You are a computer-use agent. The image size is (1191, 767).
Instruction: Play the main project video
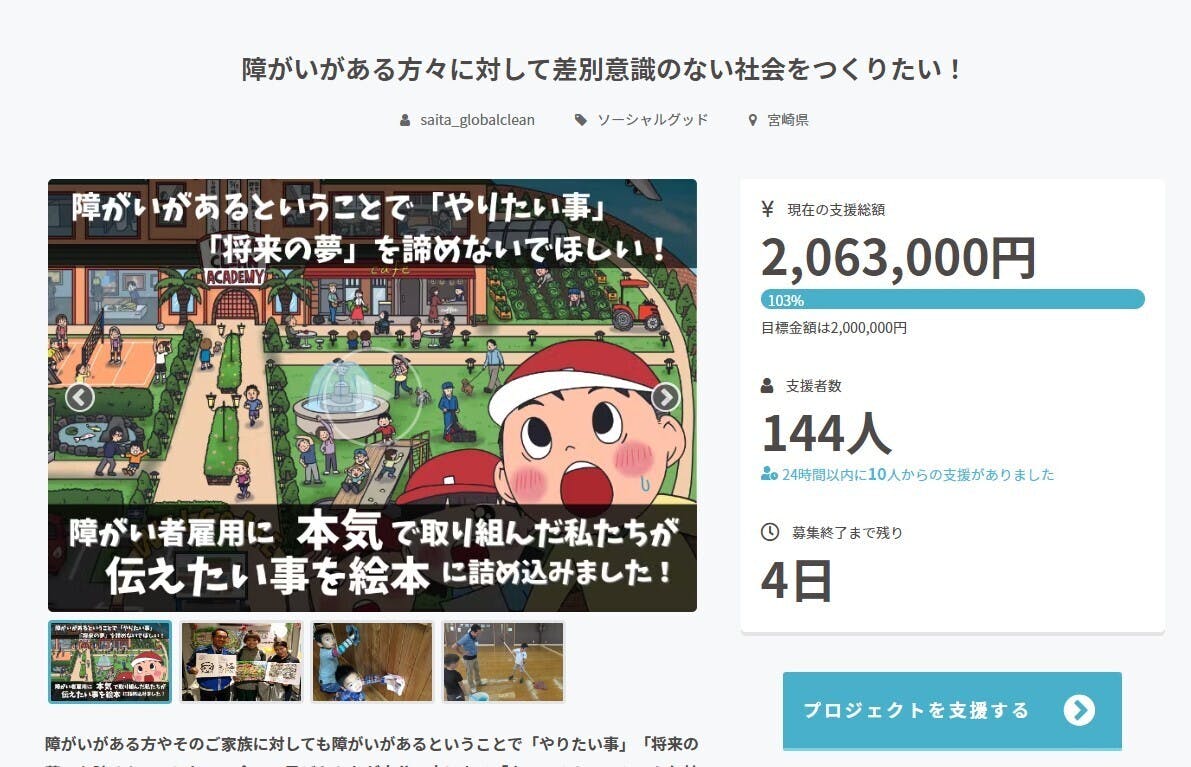pyautogui.click(x=371, y=395)
